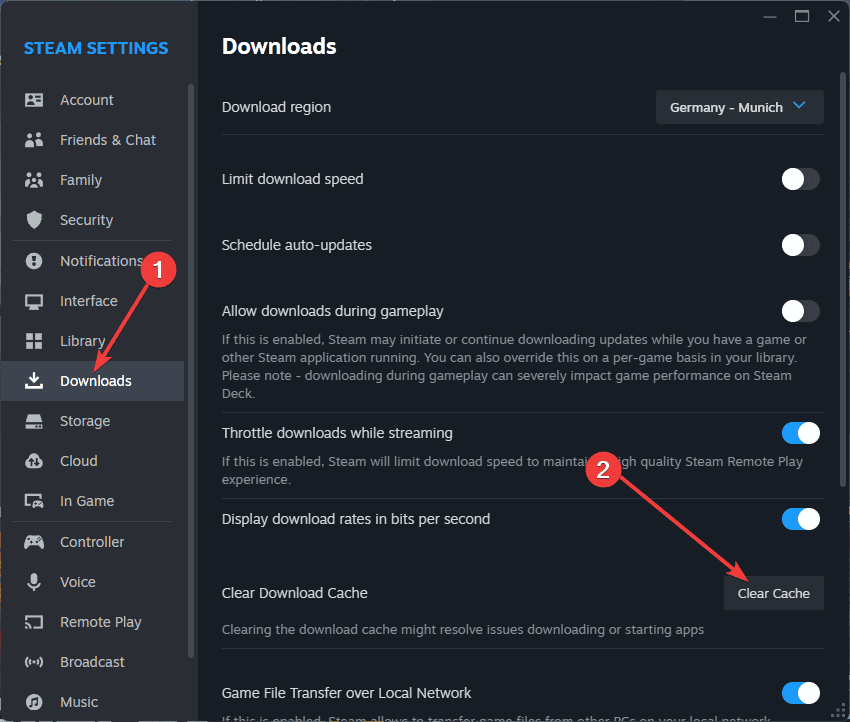The height and width of the screenshot is (722, 850).
Task: Enable Schedule auto-updates switch
Action: click(800, 245)
